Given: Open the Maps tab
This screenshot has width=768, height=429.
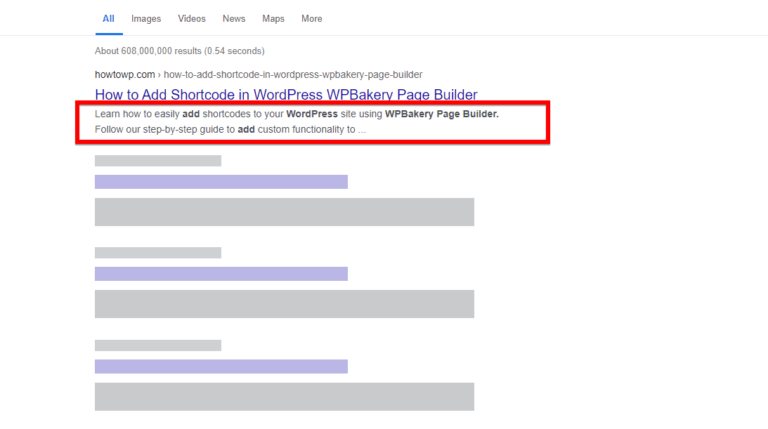Looking at the screenshot, I should [x=273, y=19].
